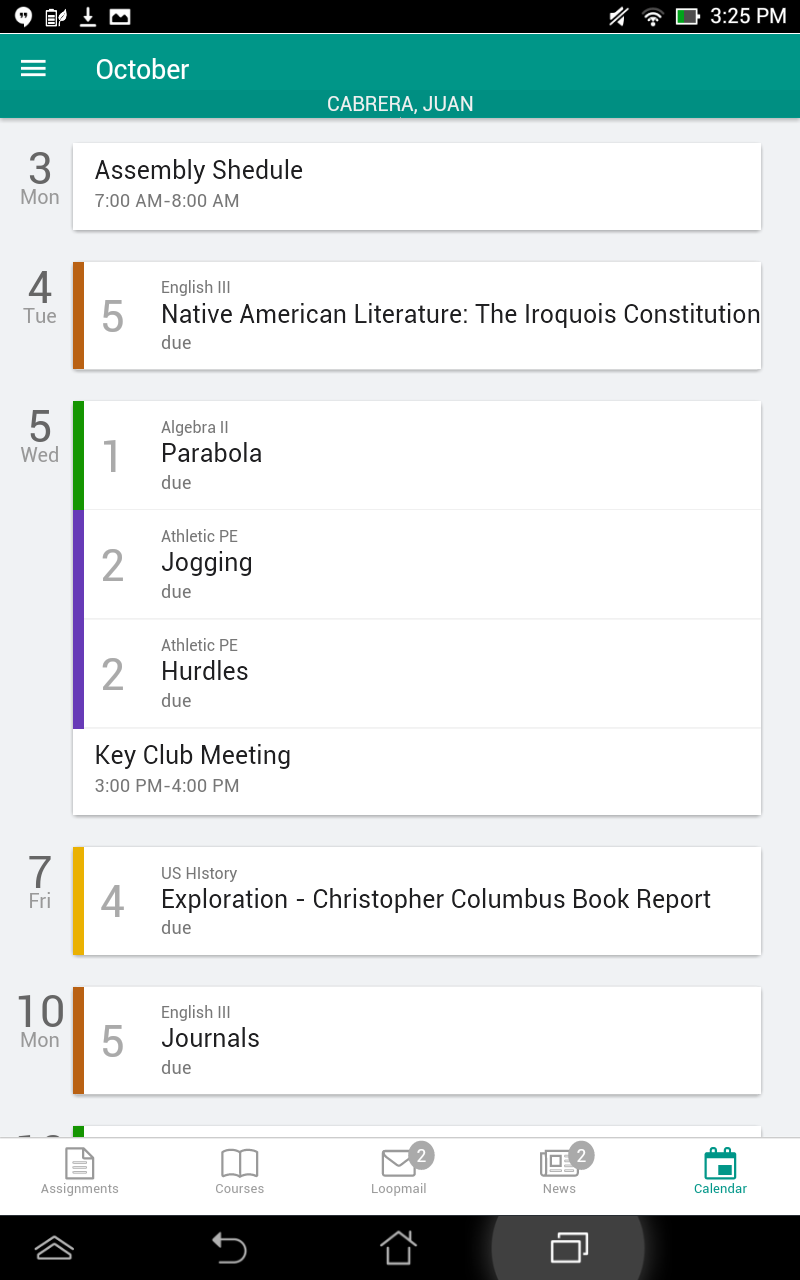Open the Assignments tab icon

(80, 1165)
